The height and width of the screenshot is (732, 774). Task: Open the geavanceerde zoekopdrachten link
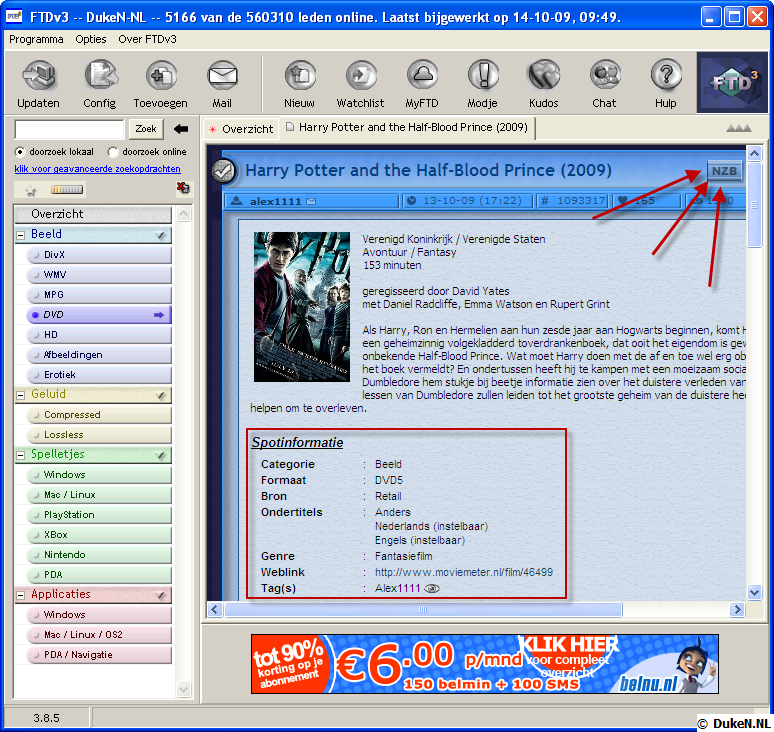coord(97,169)
